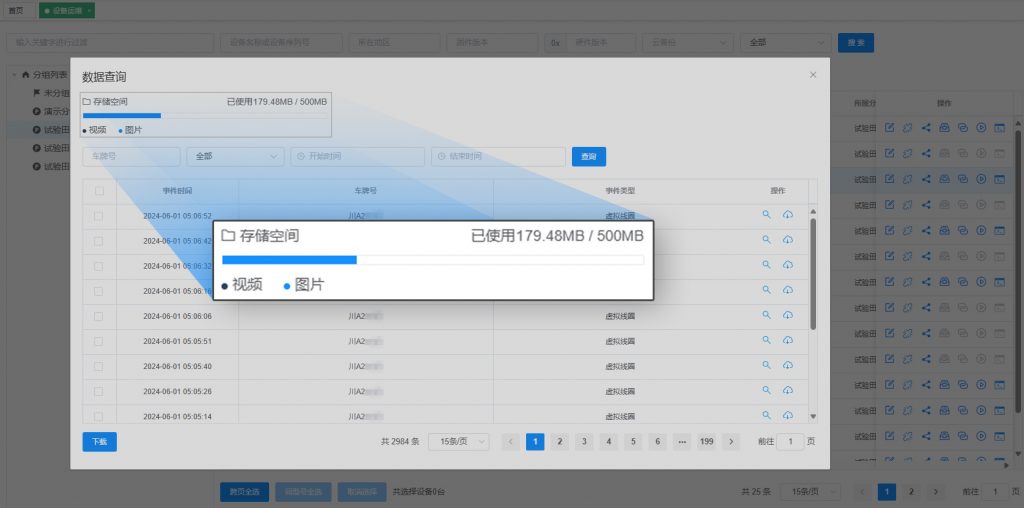The image size is (1024, 508).
Task: Click the magnifier icon in the 05:06:52 row
Action: [x=767, y=215]
